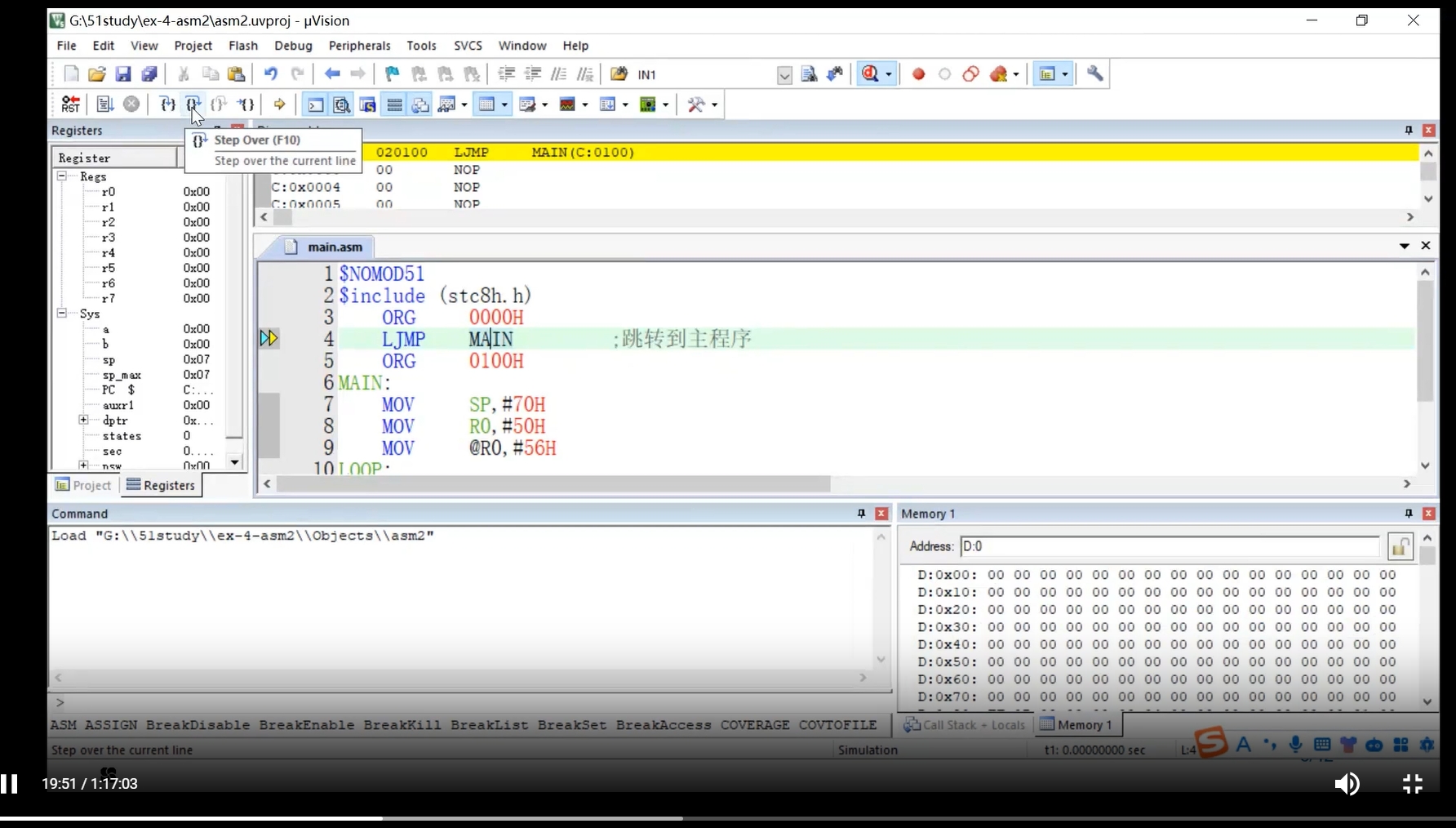Image resolution: width=1456 pixels, height=828 pixels.
Task: Open the SVCS menu
Action: pos(468,46)
